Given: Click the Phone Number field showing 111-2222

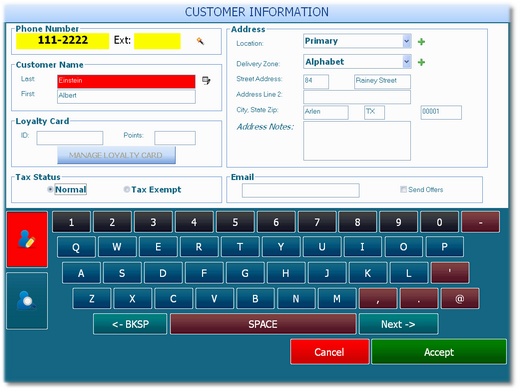Looking at the screenshot, I should pos(62,41).
